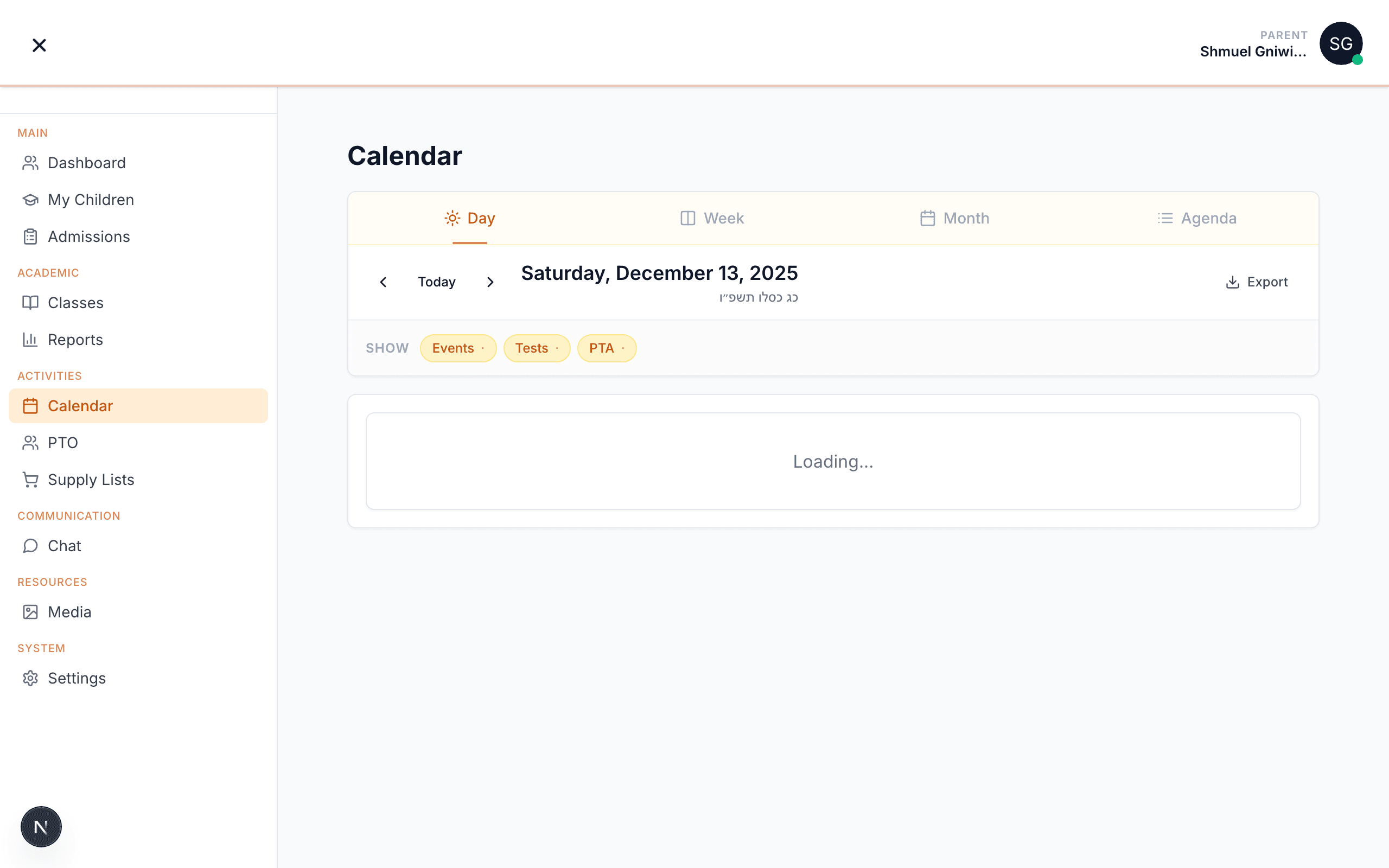Select the My Children graduation cap icon

point(30,199)
